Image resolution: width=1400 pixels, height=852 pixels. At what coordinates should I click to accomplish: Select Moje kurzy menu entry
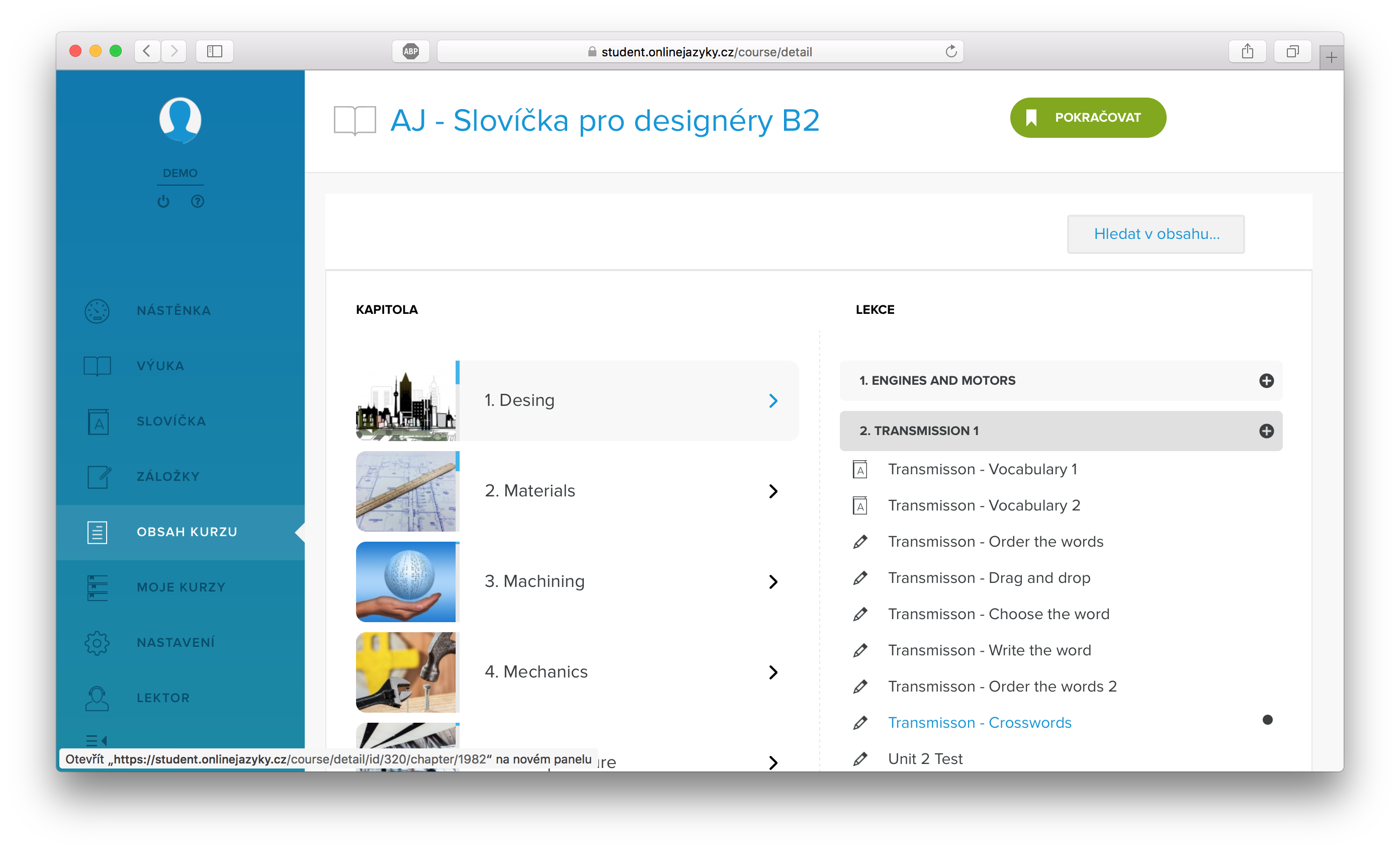click(181, 587)
